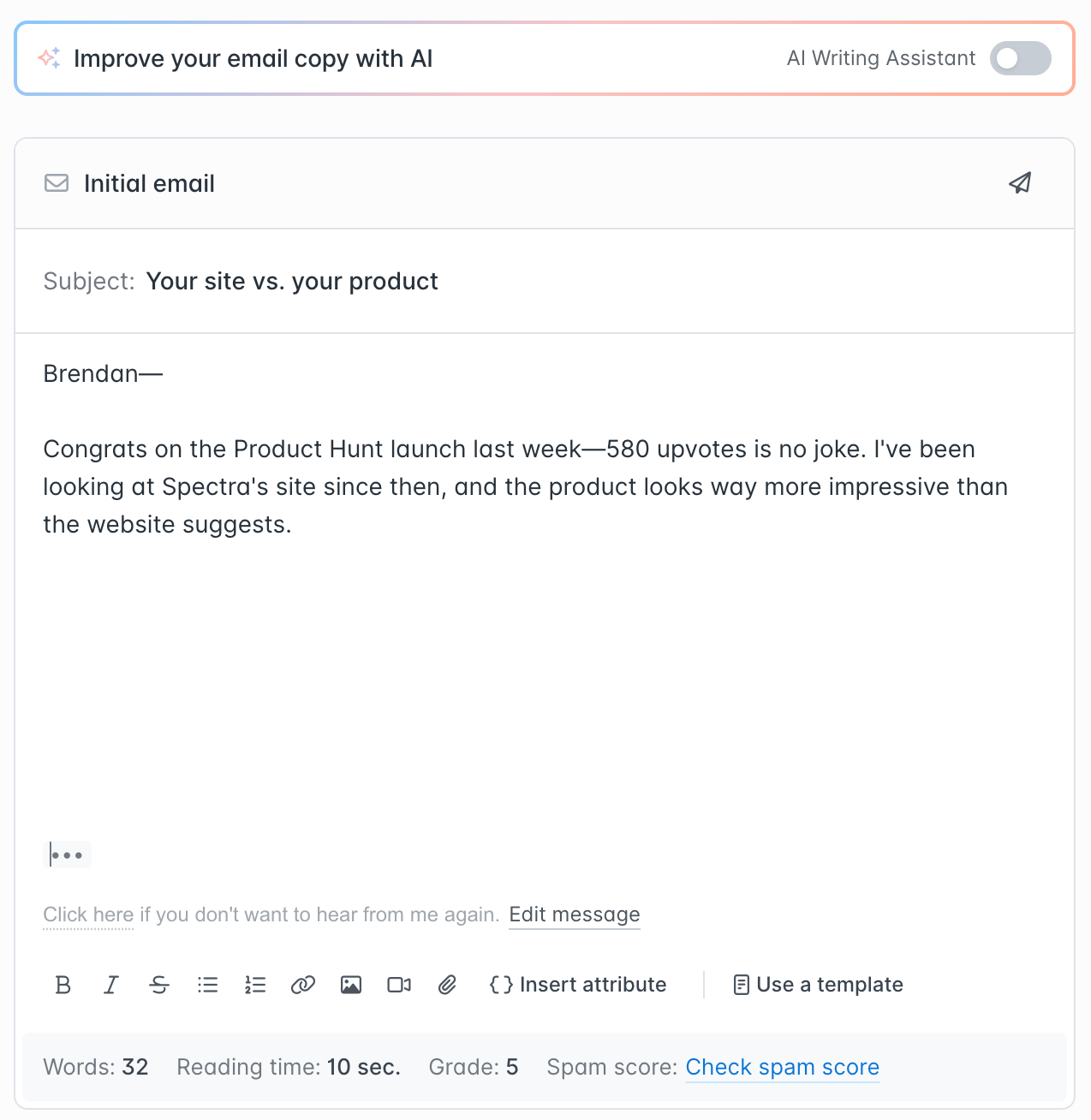Insert a numbered list

[255, 985]
